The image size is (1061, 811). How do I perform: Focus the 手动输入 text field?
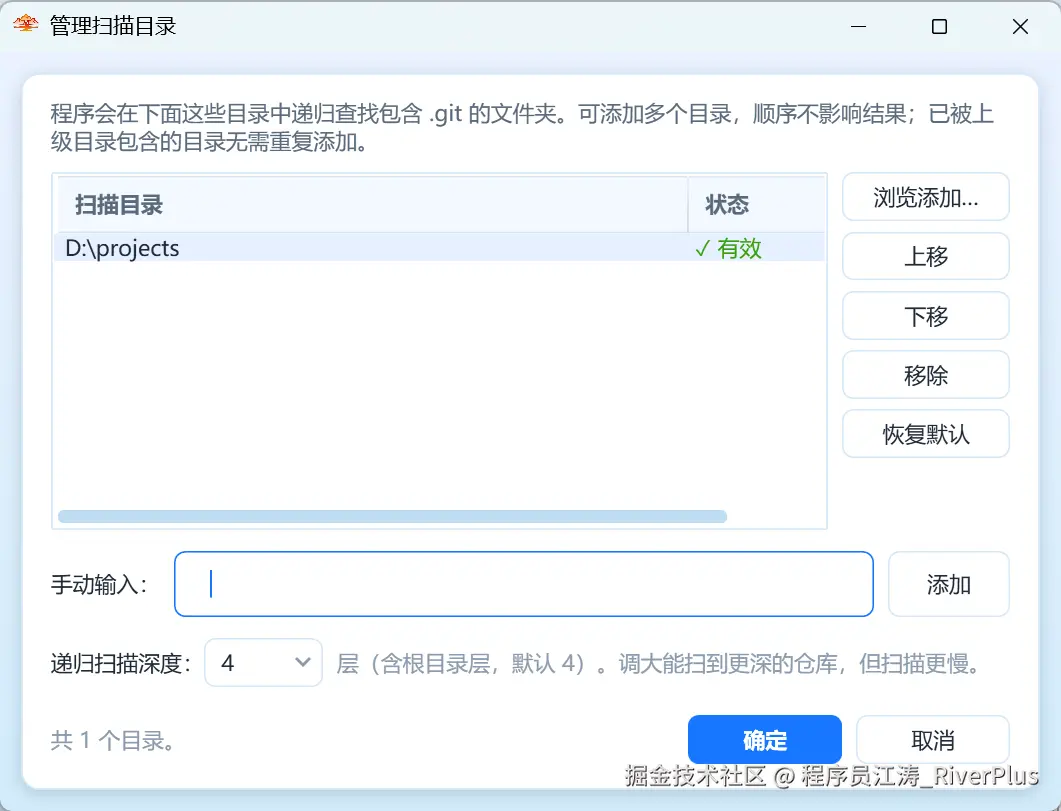[x=524, y=584]
